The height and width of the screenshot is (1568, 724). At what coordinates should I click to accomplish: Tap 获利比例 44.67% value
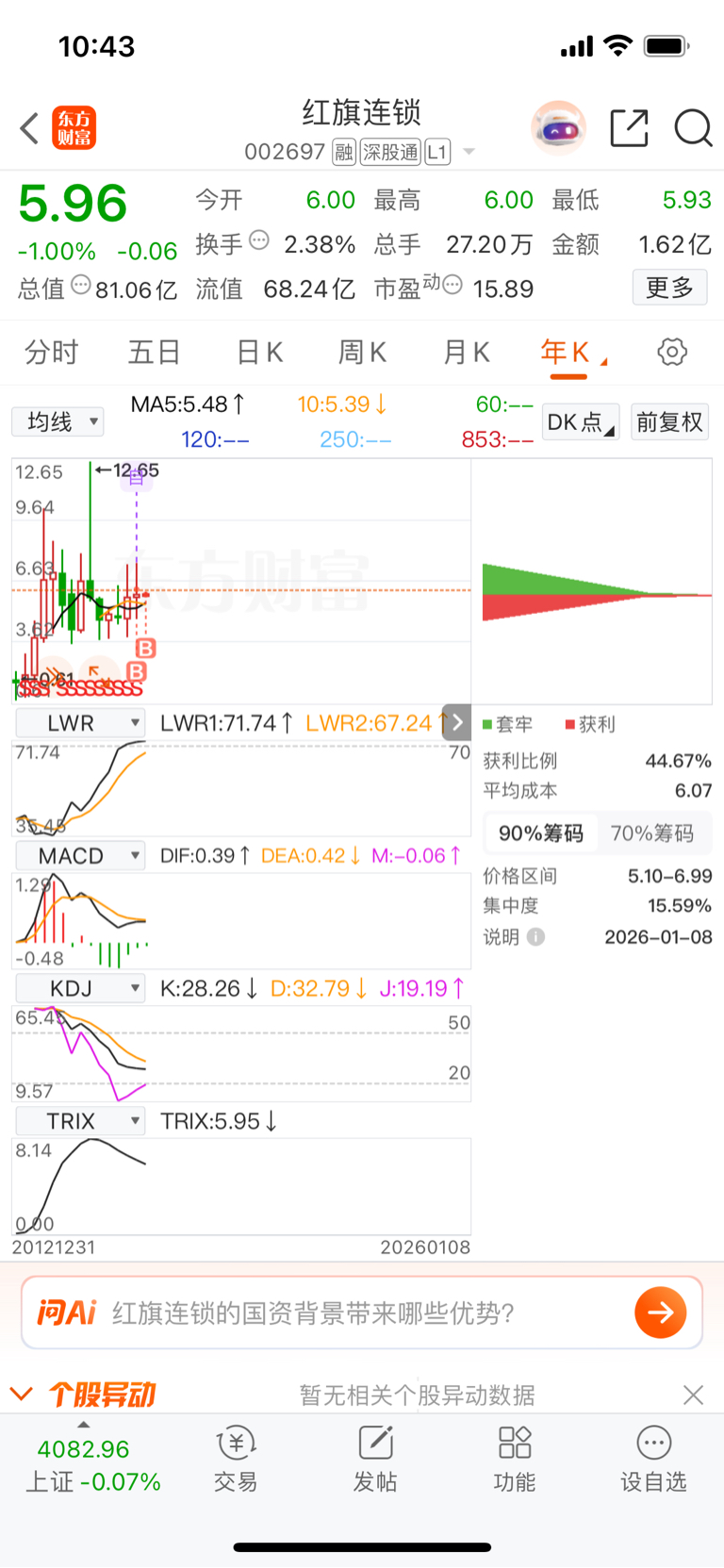click(x=678, y=761)
